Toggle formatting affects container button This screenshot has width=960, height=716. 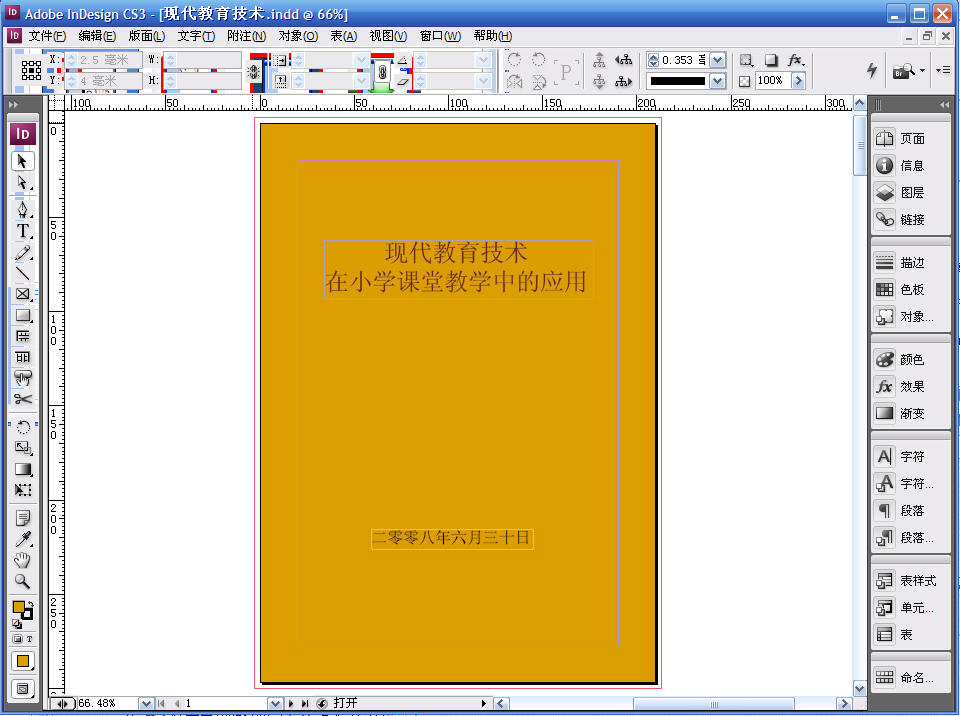17,639
